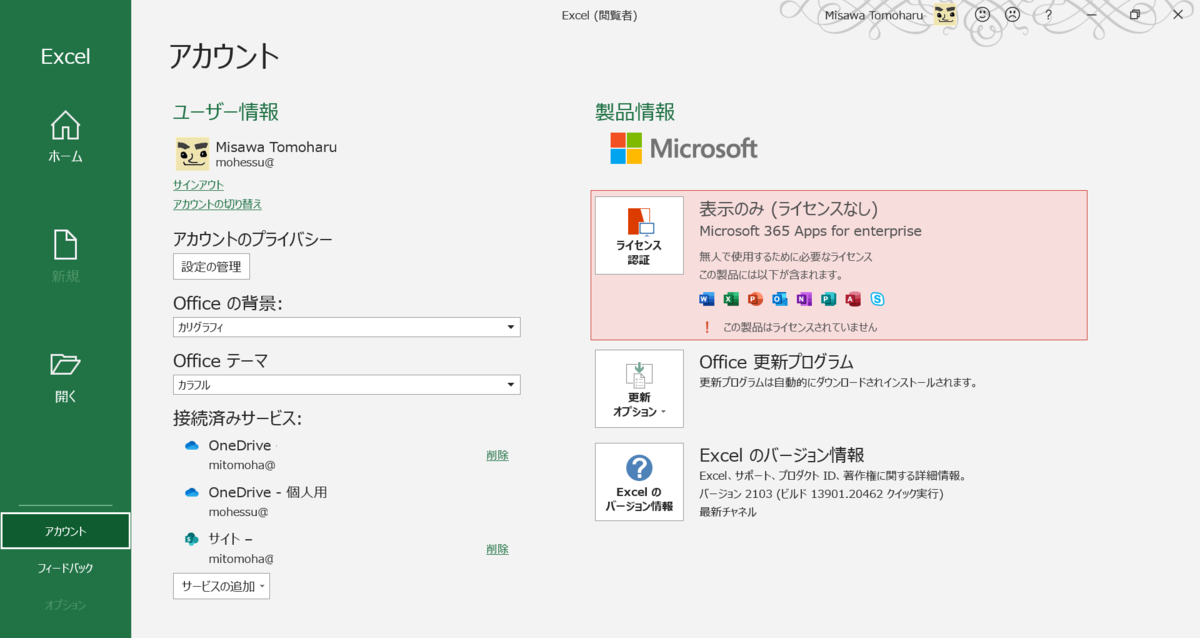Open the Home (ホーム) page

65,137
